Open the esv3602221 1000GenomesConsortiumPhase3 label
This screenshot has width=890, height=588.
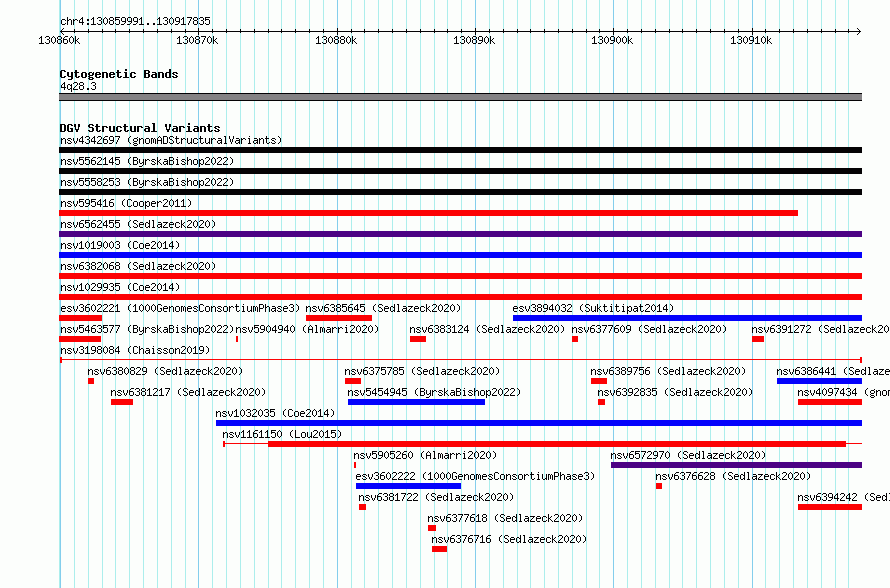[x=180, y=308]
